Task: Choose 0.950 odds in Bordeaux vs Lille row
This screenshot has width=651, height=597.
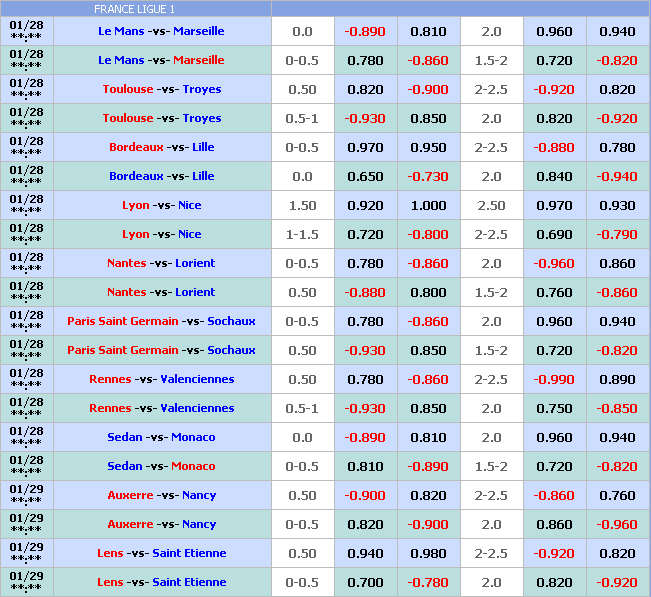Action: (x=428, y=147)
